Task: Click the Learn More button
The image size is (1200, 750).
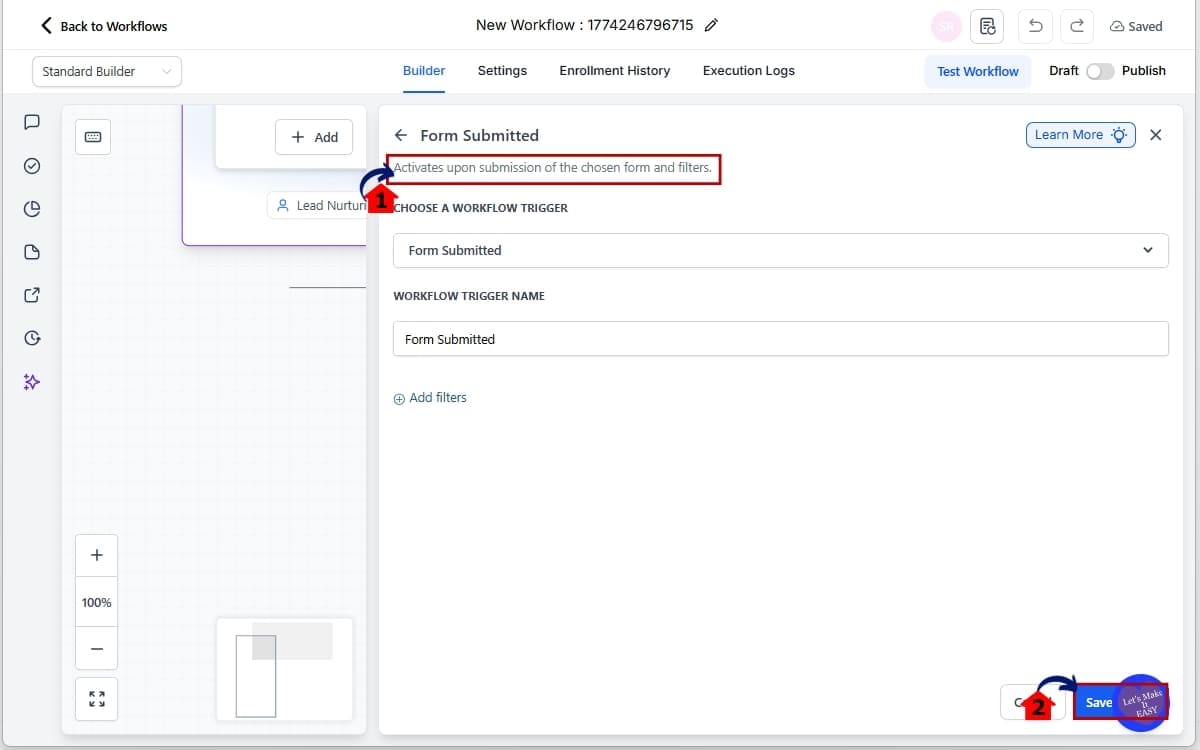Action: 1080,134
